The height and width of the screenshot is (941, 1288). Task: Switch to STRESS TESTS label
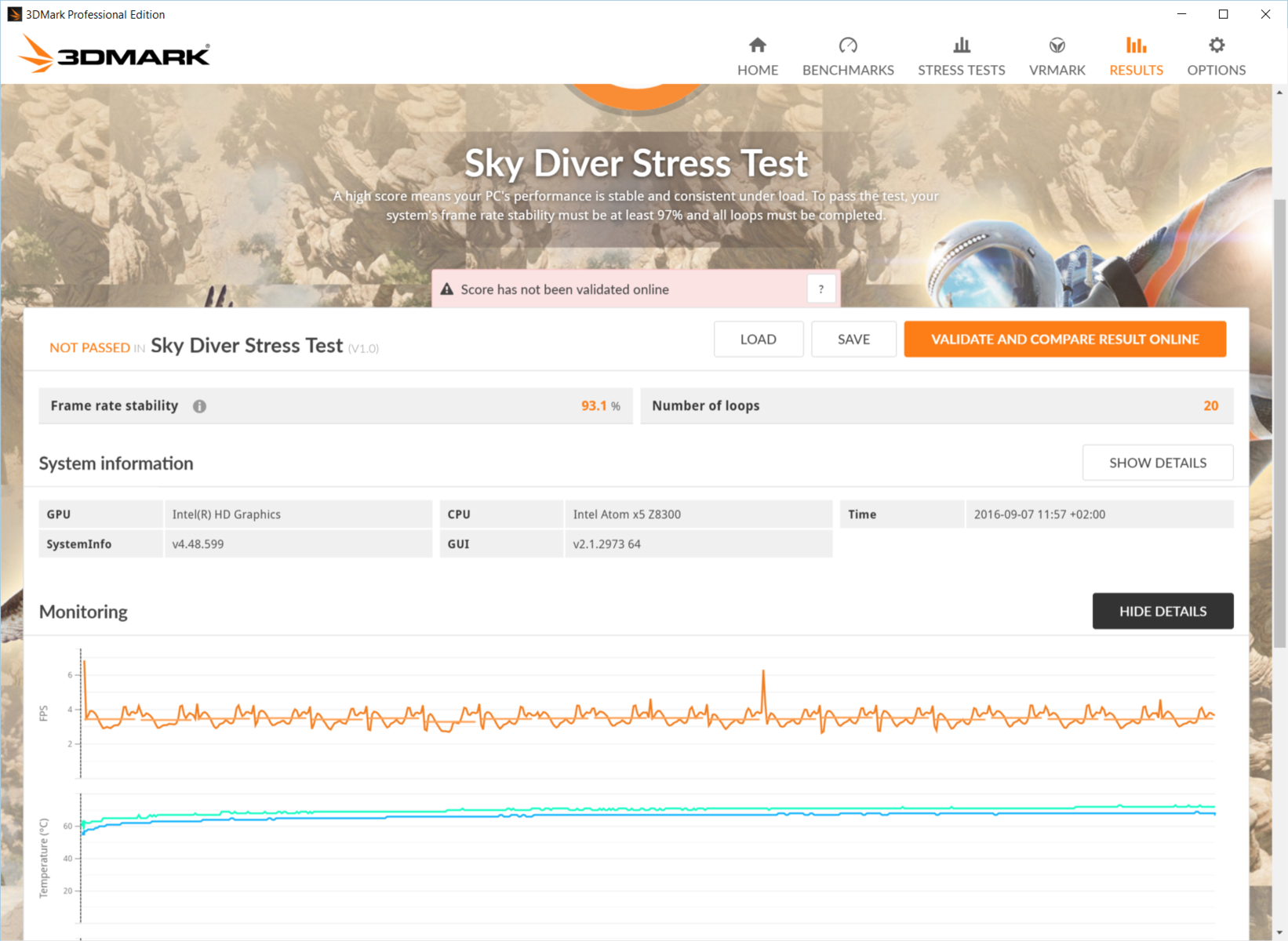coord(962,70)
